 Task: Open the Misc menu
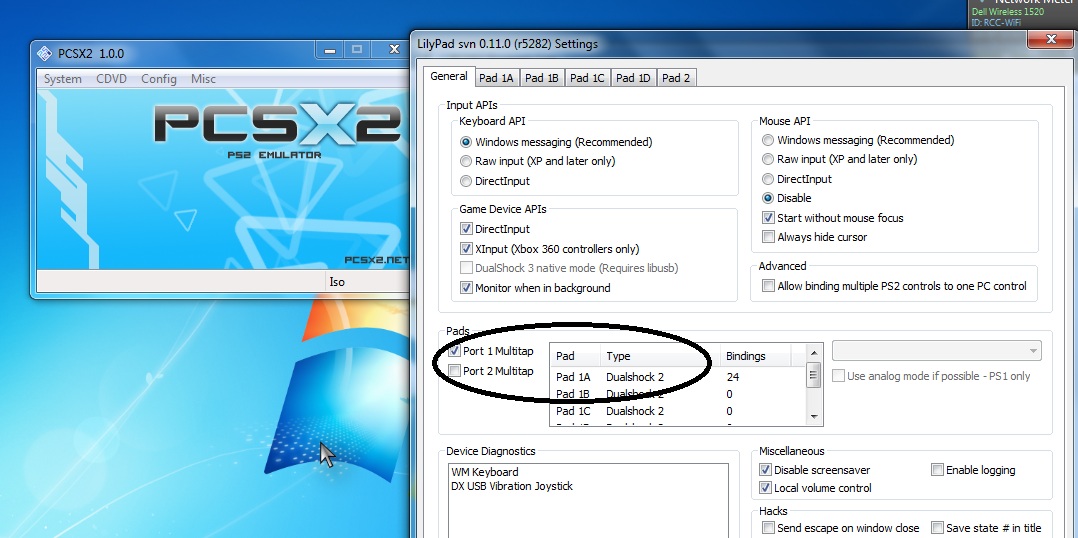point(203,79)
